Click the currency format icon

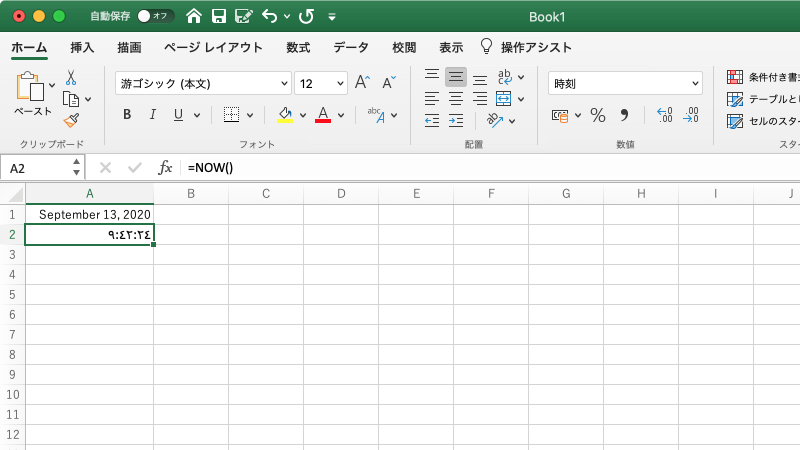pyautogui.click(x=560, y=116)
